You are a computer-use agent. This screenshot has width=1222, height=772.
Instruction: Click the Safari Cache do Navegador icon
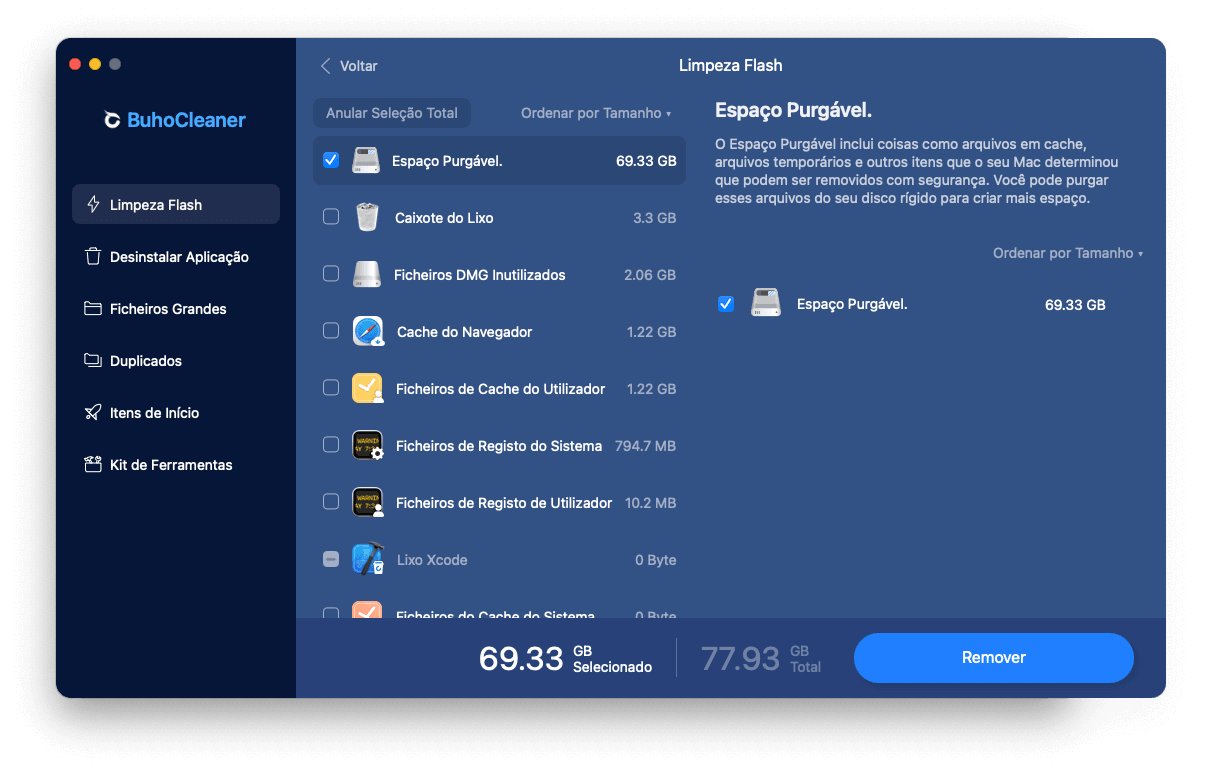(367, 332)
